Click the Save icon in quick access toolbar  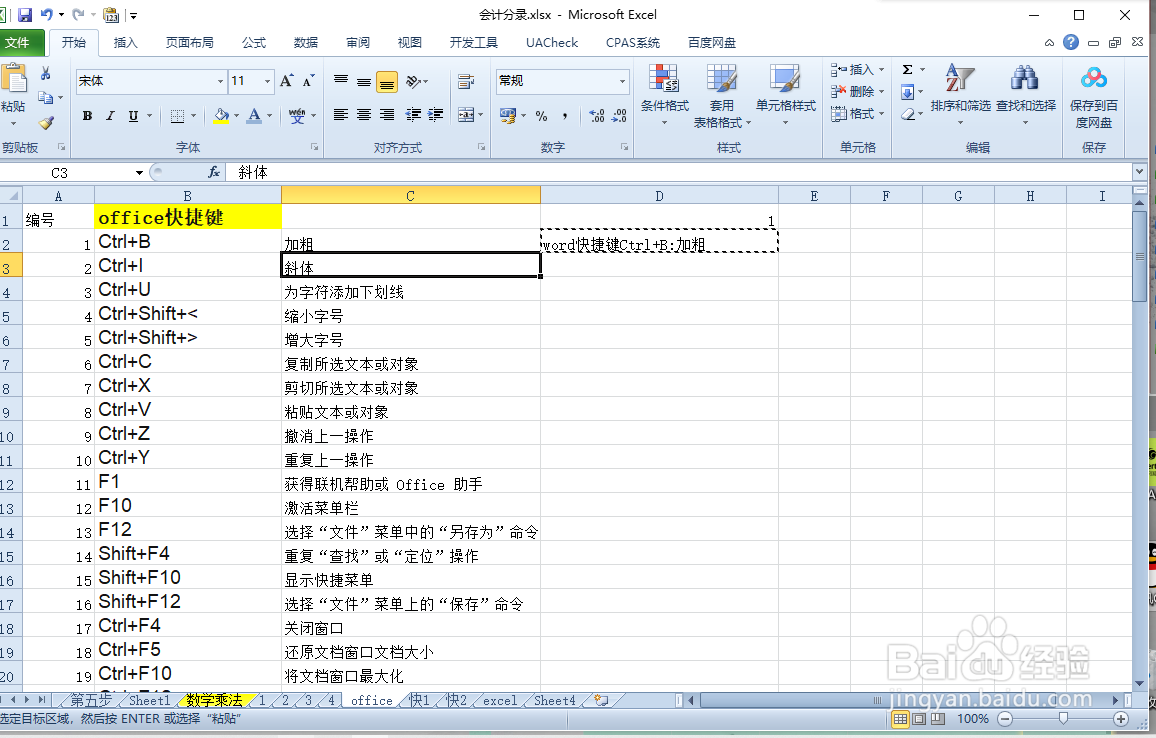(25, 15)
